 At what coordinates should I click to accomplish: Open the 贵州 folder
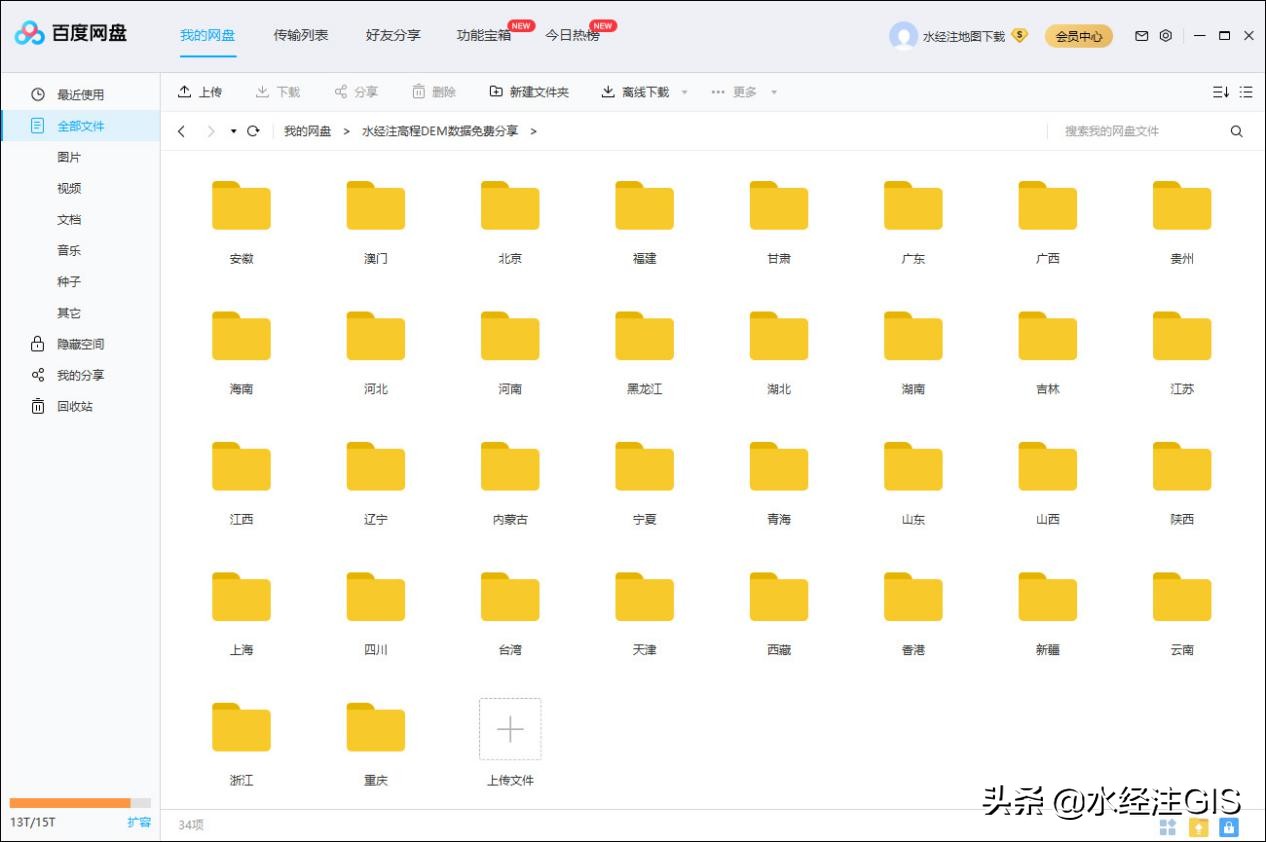click(x=1182, y=206)
